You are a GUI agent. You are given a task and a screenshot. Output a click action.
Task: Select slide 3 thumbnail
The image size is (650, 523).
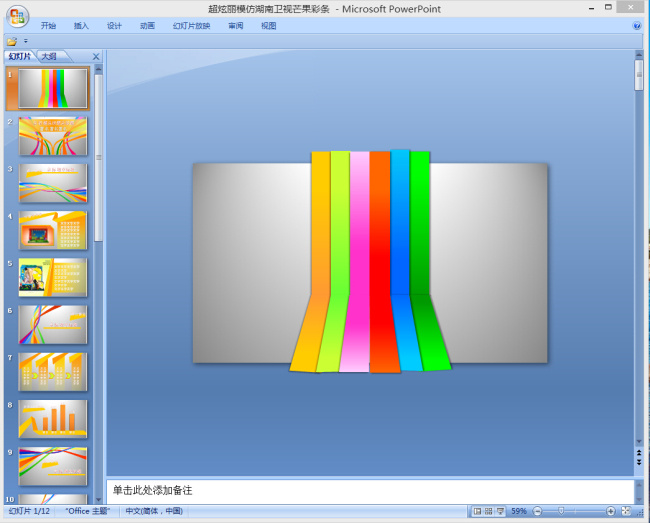pos(53,183)
